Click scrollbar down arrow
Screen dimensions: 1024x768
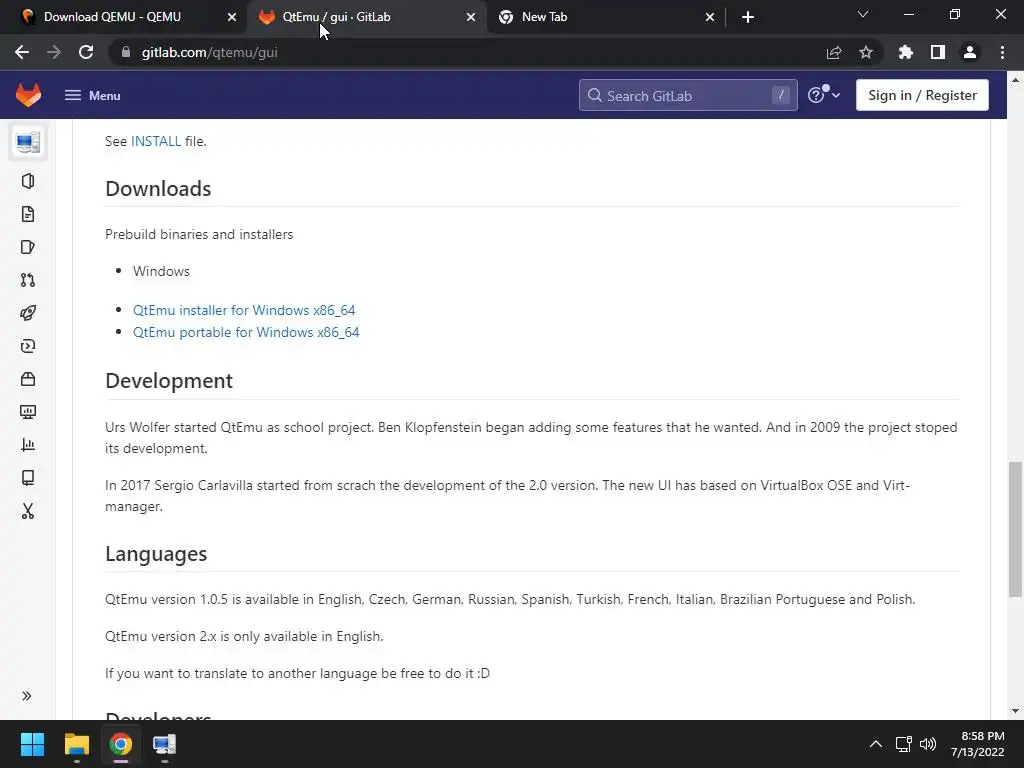coord(1015,711)
